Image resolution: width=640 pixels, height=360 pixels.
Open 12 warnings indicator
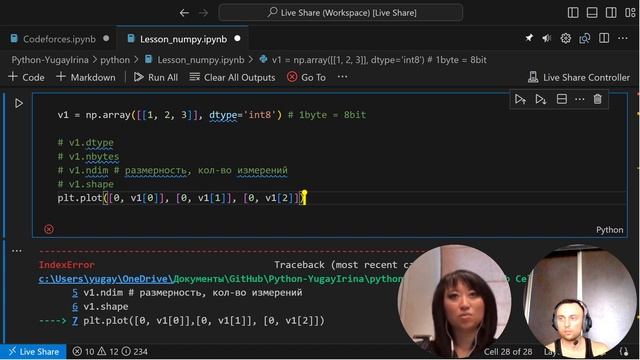click(108, 351)
